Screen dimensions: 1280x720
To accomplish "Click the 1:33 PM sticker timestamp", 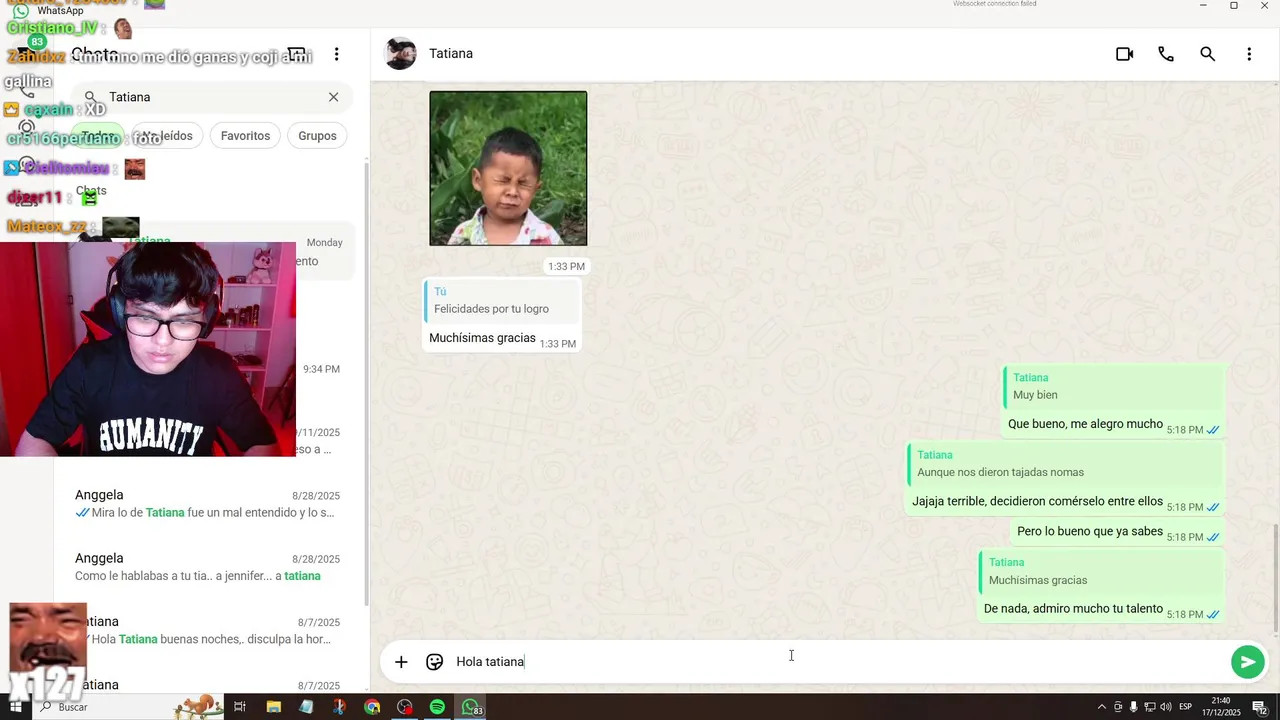I will (566, 266).
